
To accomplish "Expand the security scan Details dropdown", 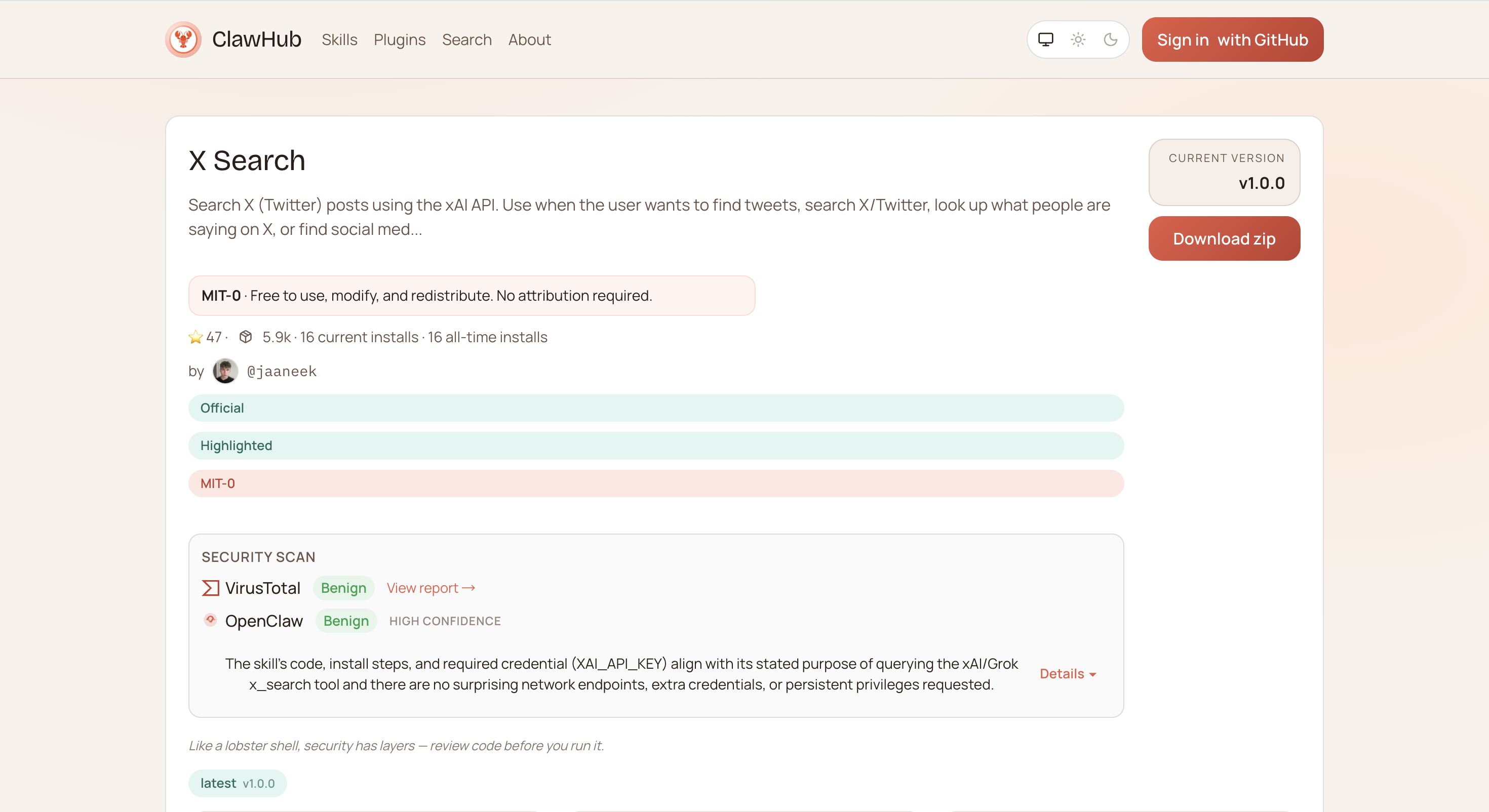I will point(1067,674).
